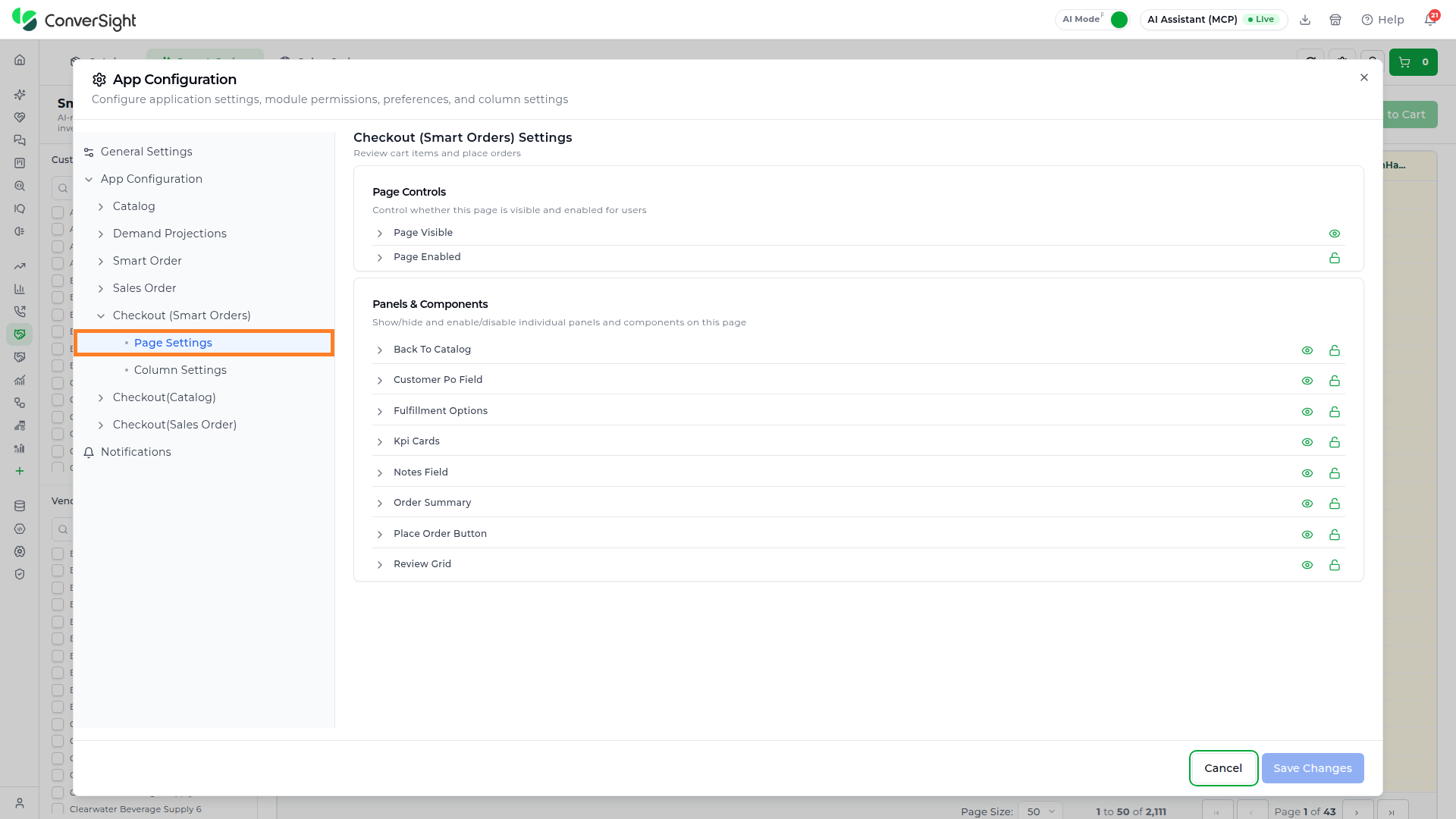
Task: Expand the Place Order Button row
Action: tap(380, 535)
